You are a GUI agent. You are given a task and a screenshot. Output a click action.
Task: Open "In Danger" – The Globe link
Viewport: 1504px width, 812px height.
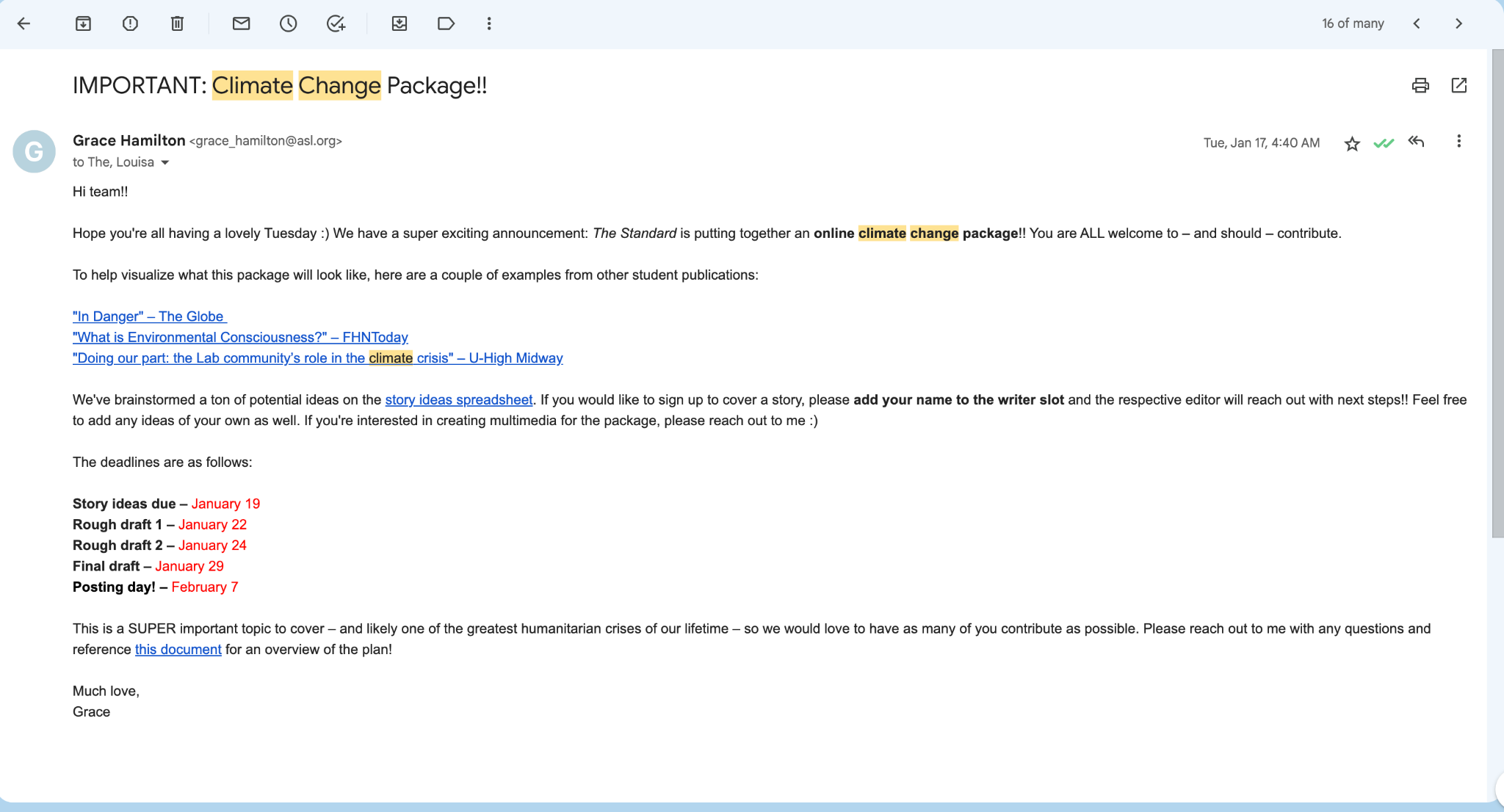click(x=149, y=316)
